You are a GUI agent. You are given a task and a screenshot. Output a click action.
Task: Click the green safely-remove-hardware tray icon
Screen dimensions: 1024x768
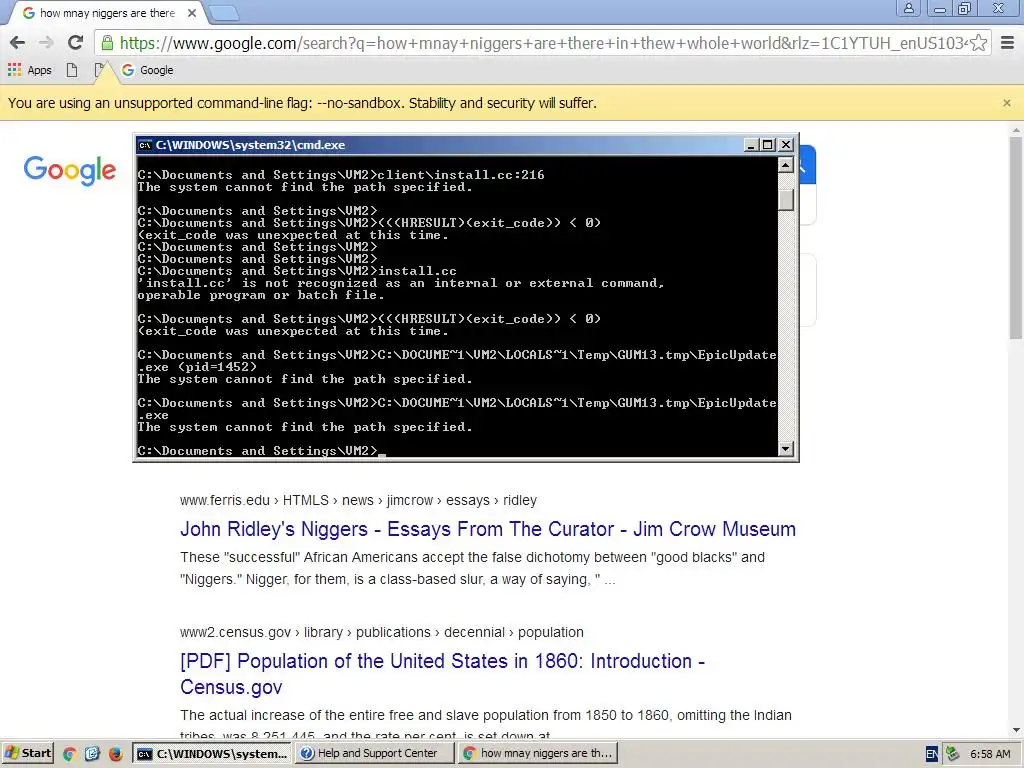click(953, 754)
